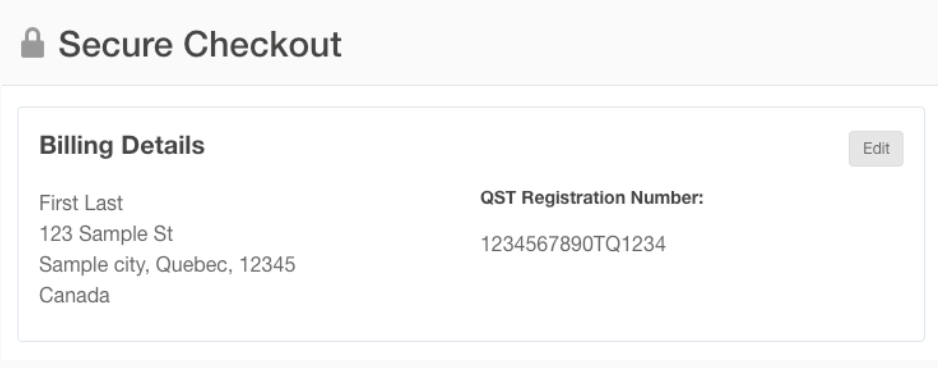Screen dimensions: 938x372
Task: Click the country line Canada
Action: 74,295
